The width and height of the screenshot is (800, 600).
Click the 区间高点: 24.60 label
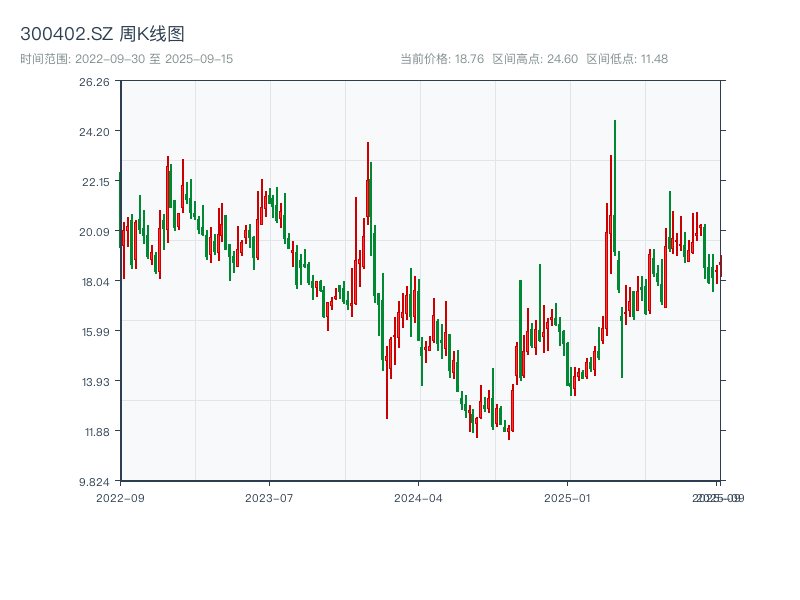535,59
